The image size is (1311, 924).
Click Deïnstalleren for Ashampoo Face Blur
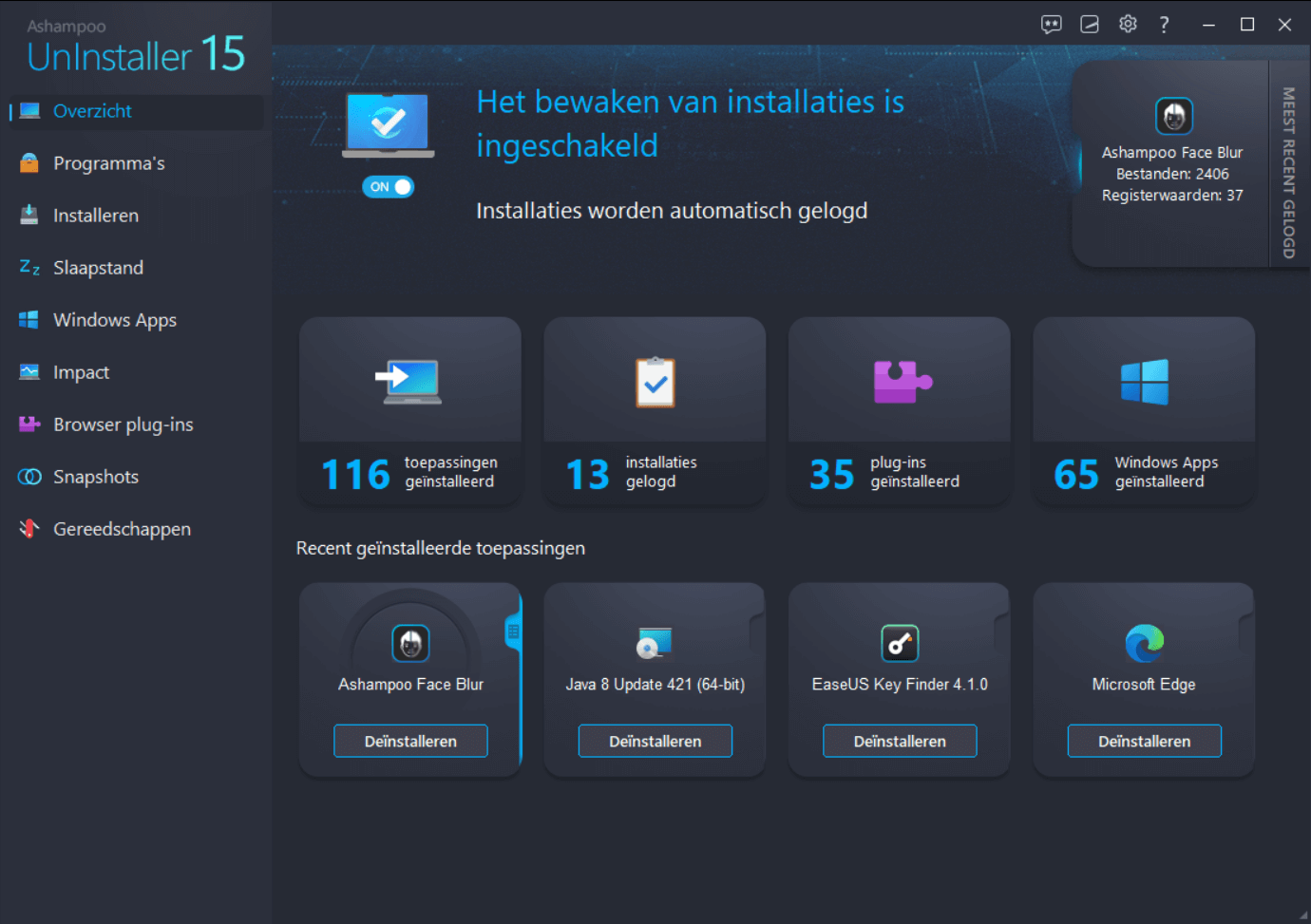click(x=410, y=741)
